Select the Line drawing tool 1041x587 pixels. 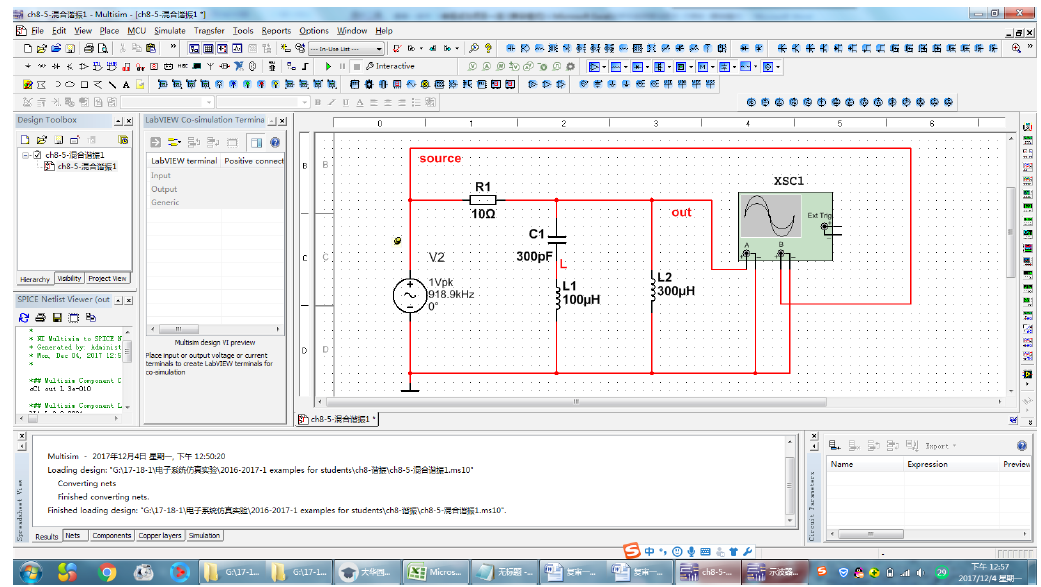click(x=112, y=84)
